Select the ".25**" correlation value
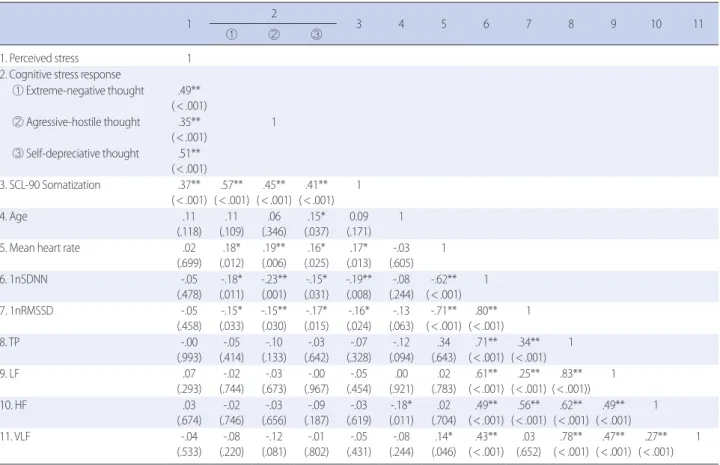Viewport: 720px width, 465px height. (x=529, y=374)
